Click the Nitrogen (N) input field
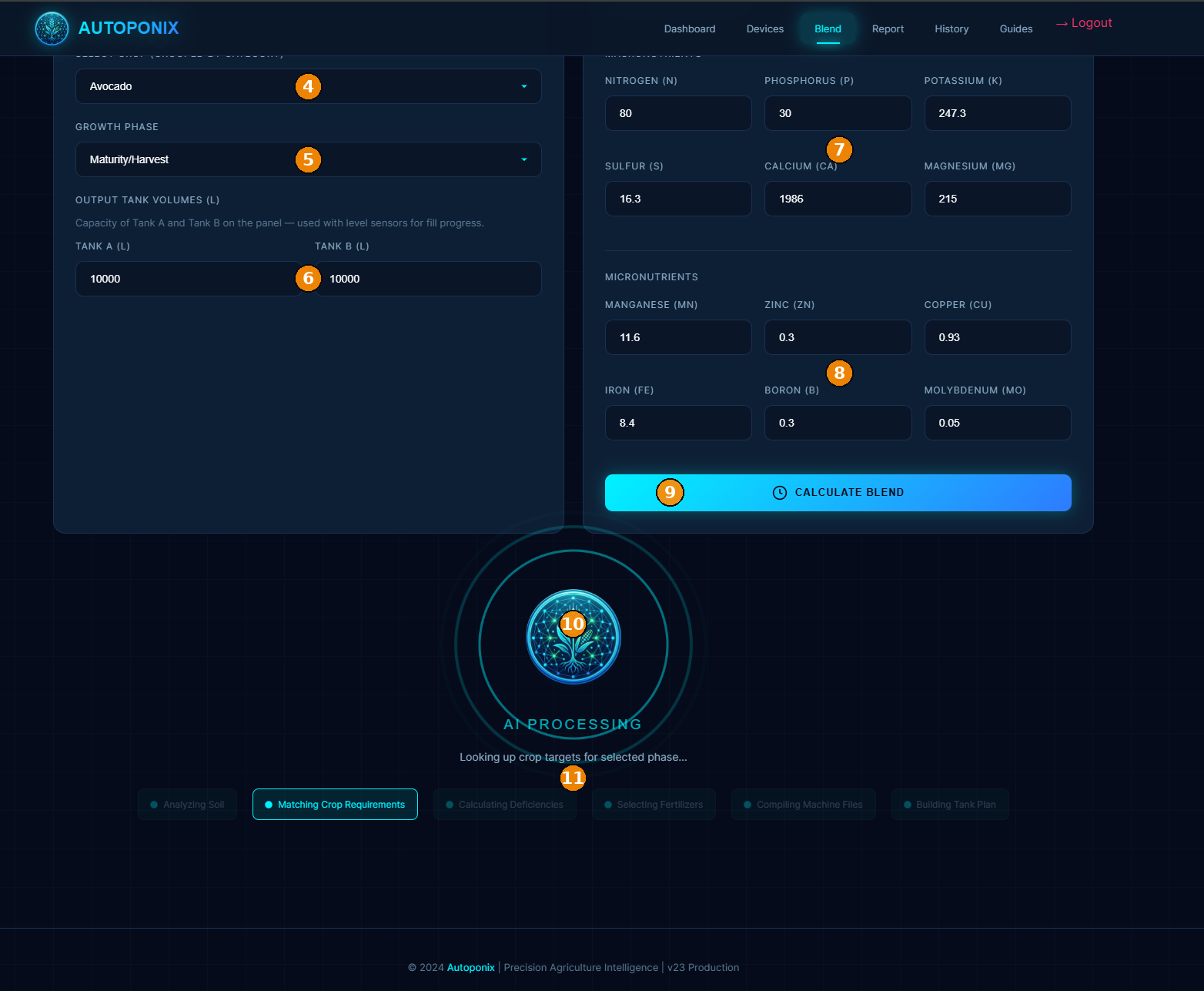Screen dimensions: 1204x991 point(678,113)
